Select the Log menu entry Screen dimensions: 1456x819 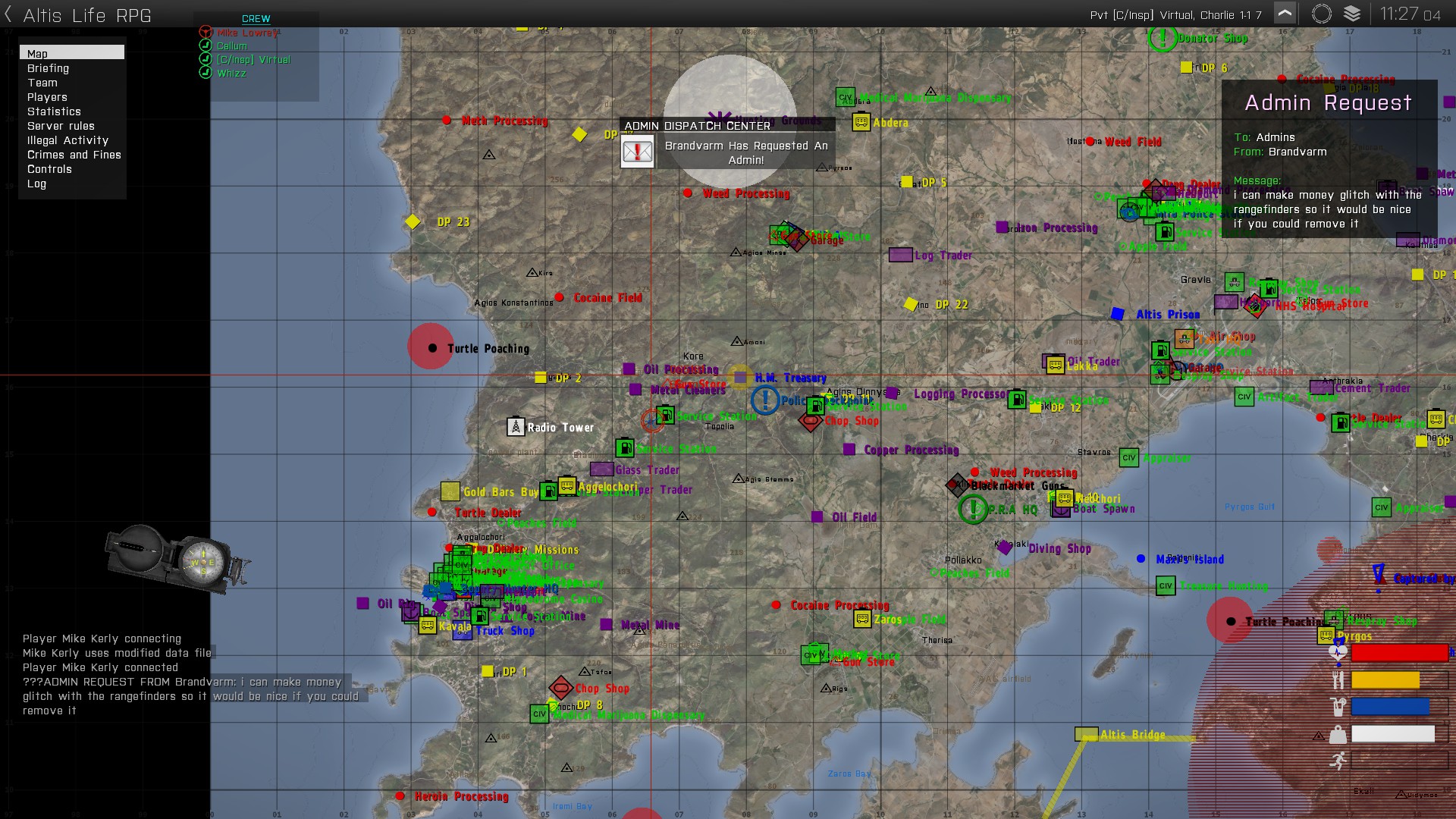coord(36,184)
